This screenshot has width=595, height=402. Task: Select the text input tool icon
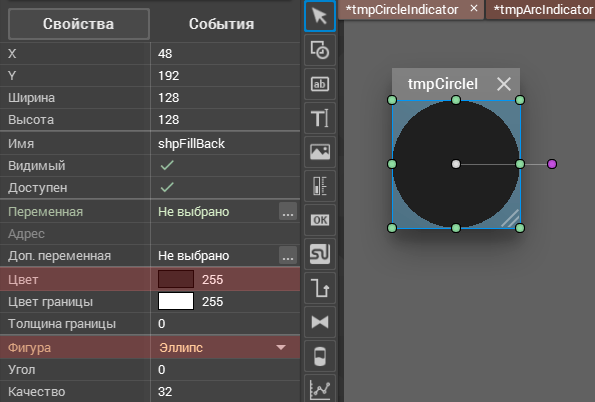tap(320, 118)
